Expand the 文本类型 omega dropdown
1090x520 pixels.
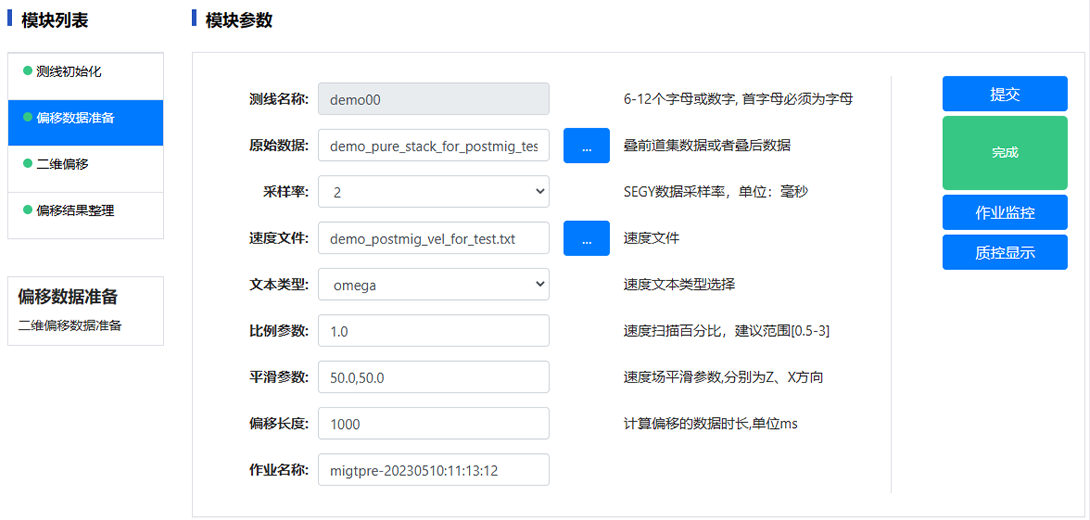pos(433,285)
